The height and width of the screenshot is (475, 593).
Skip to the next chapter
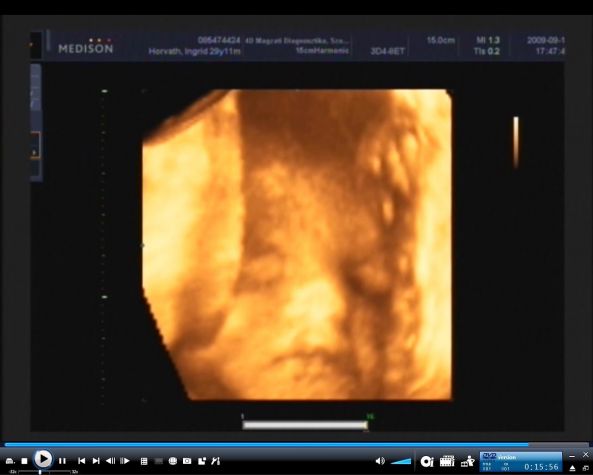point(96,461)
